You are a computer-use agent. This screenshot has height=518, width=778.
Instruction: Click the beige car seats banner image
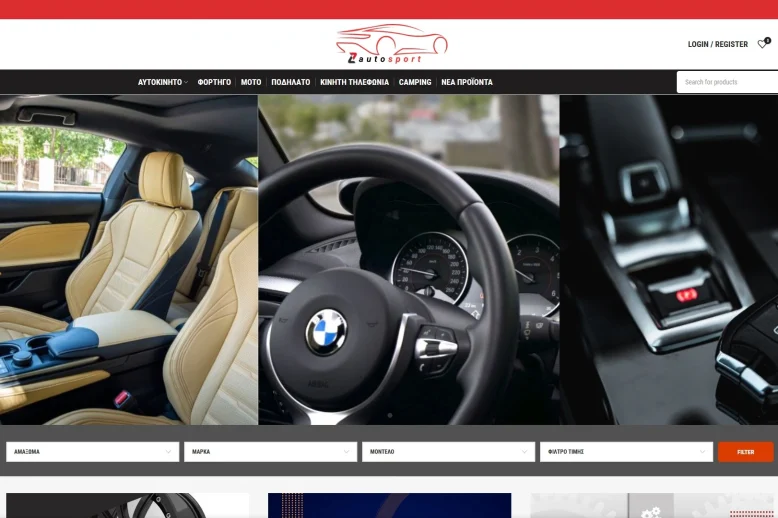coord(129,260)
